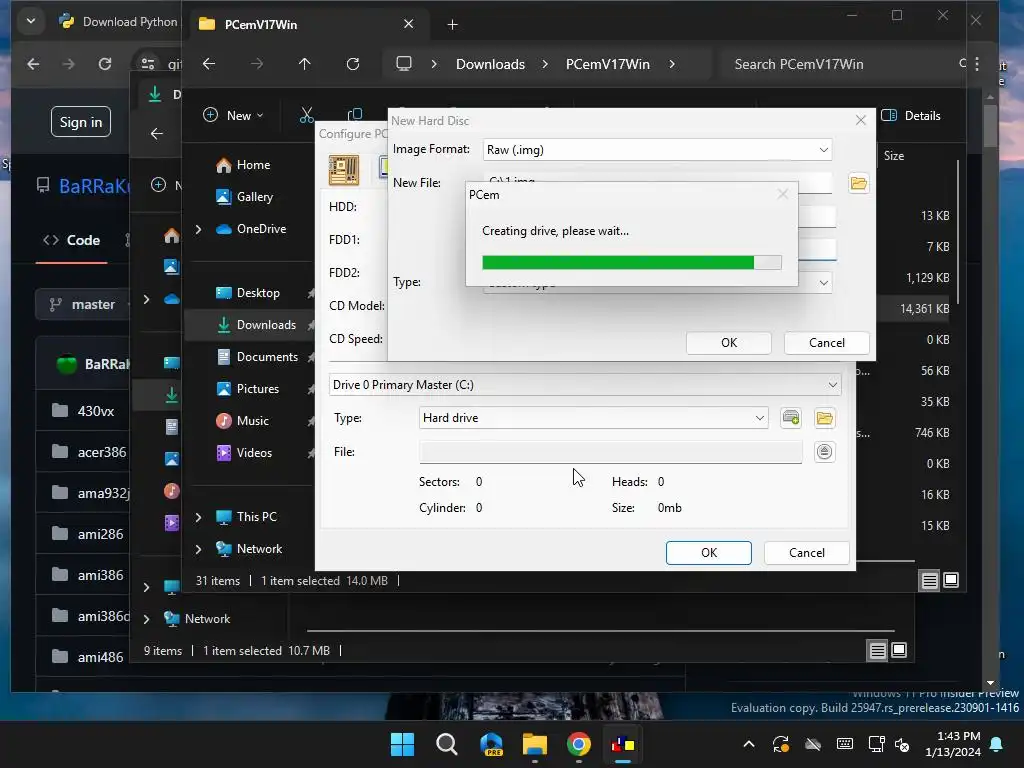Viewport: 1024px width, 768px height.
Task: Expand OneDrive in Explorer sidebar
Action: tap(199, 229)
